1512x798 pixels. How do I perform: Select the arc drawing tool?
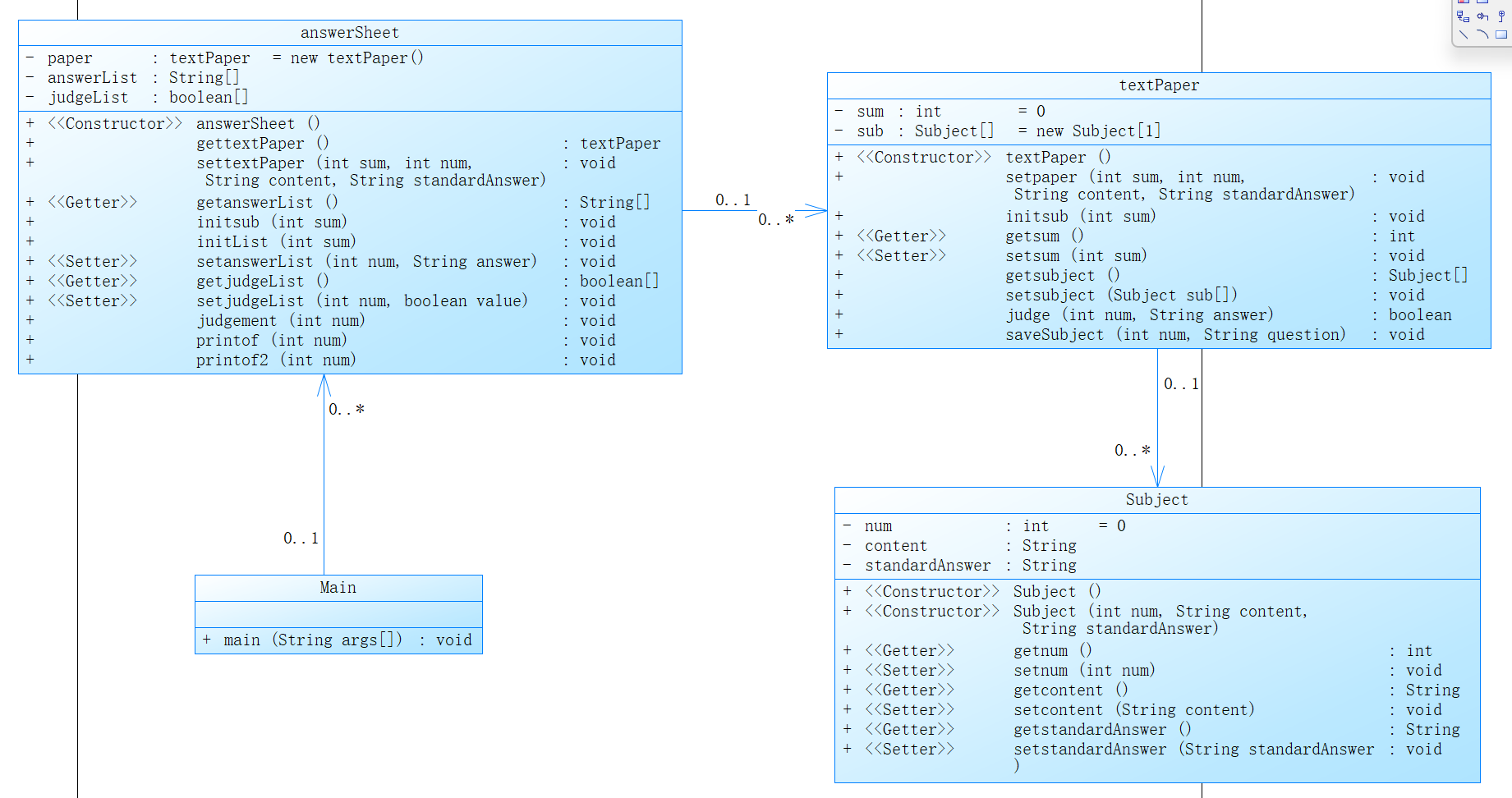pos(1482,34)
